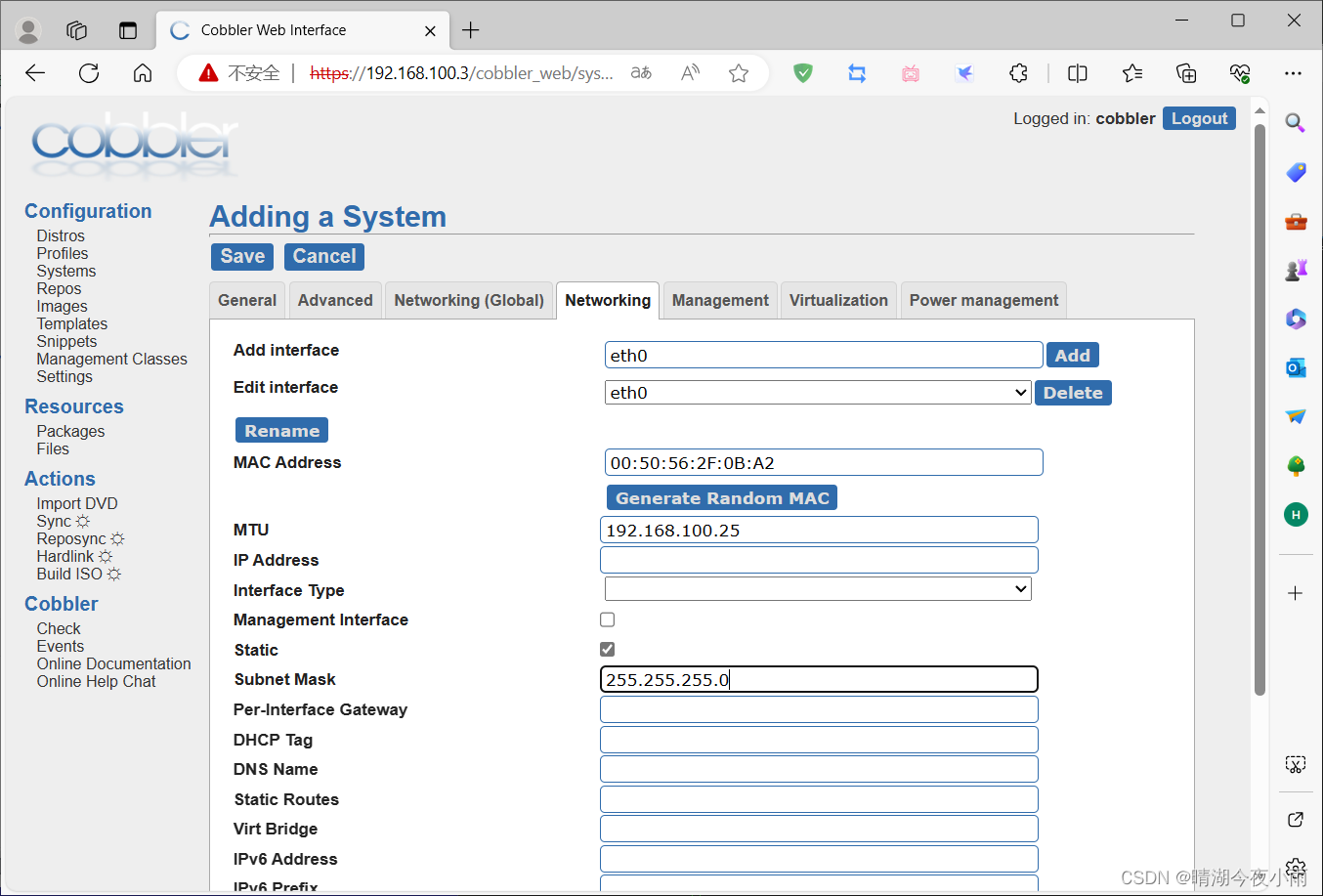Viewport: 1323px width, 896px height.
Task: Switch to the Advanced tab
Action: [x=335, y=301]
